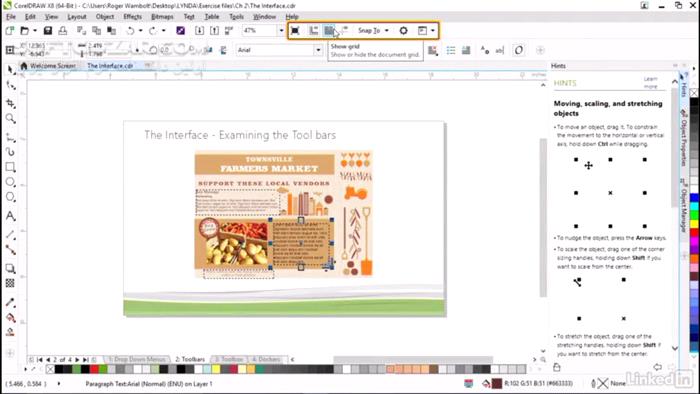The width and height of the screenshot is (700, 394).
Task: Open Object Manager docker tab
Action: pyautogui.click(x=683, y=206)
